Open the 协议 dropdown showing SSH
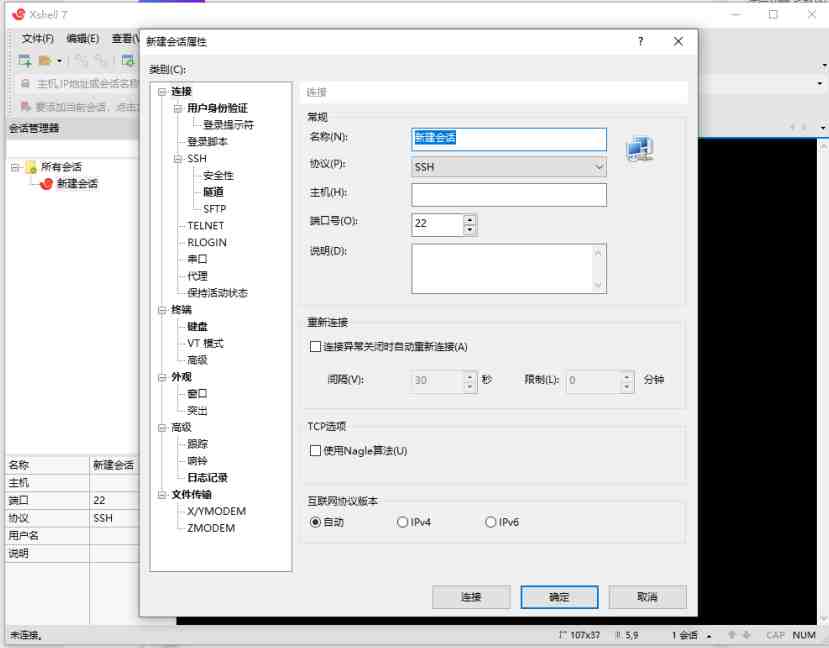The height and width of the screenshot is (648, 829). (x=598, y=166)
